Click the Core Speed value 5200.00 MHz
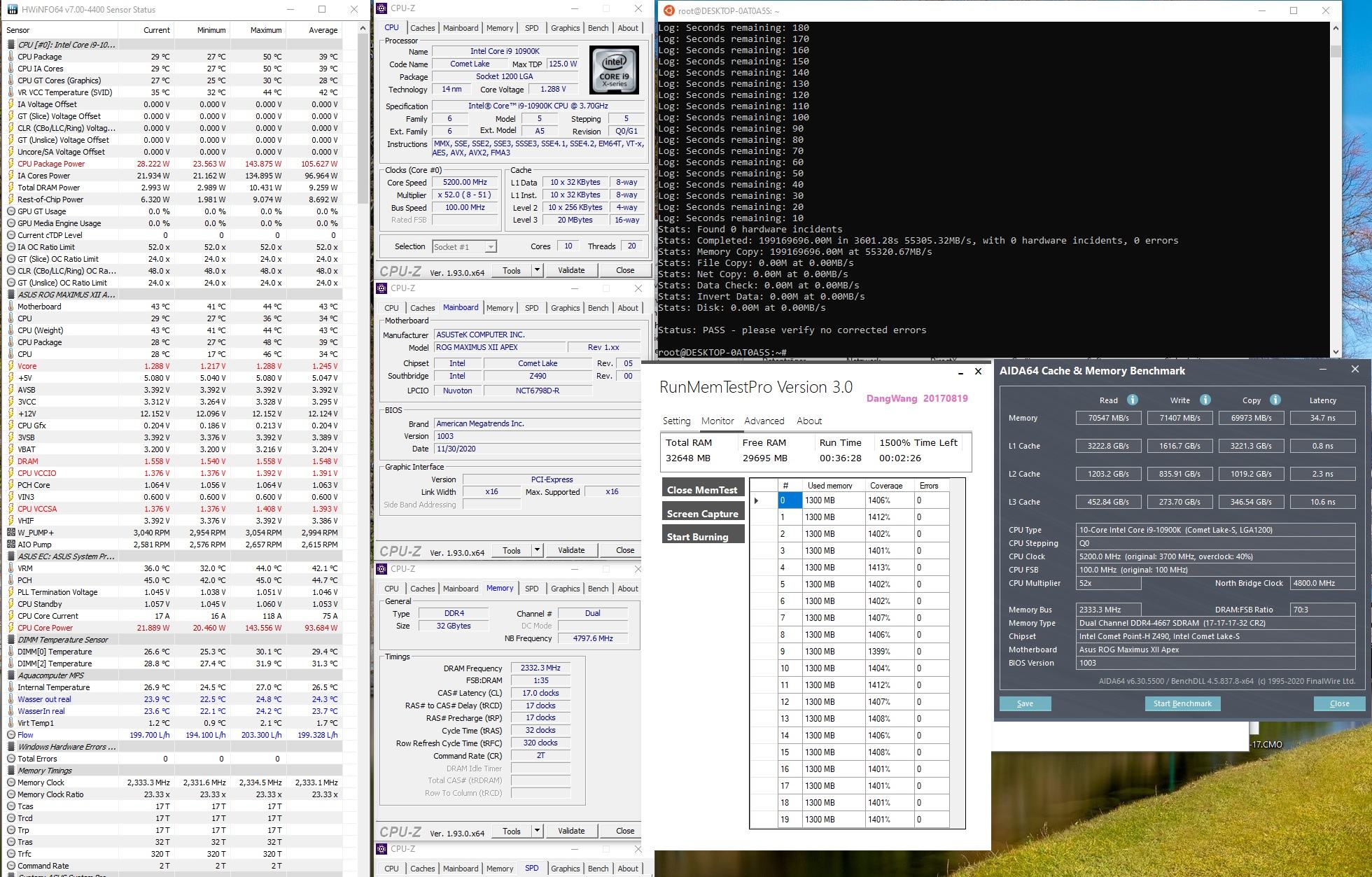This screenshot has width=1372, height=877. pos(464,183)
